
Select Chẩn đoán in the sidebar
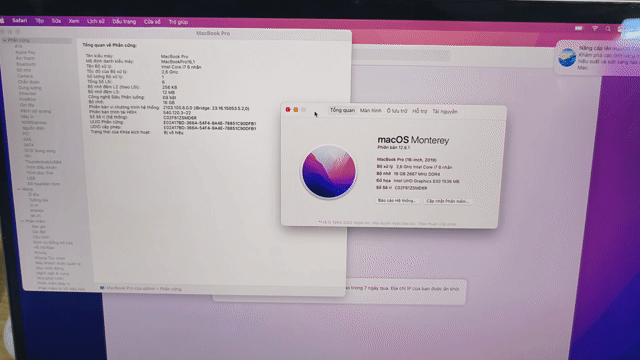pyautogui.click(x=28, y=82)
